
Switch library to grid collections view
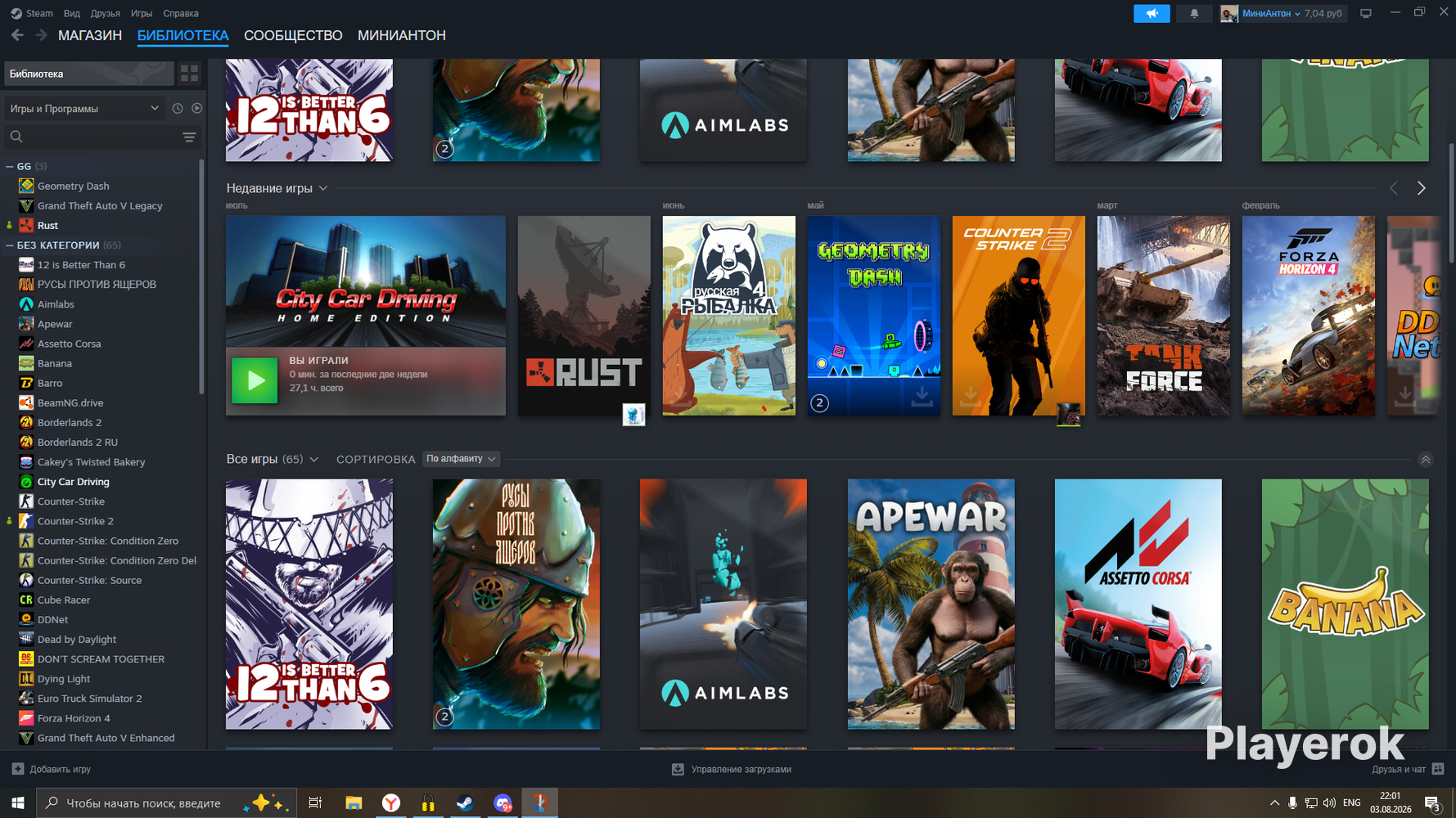tap(189, 74)
